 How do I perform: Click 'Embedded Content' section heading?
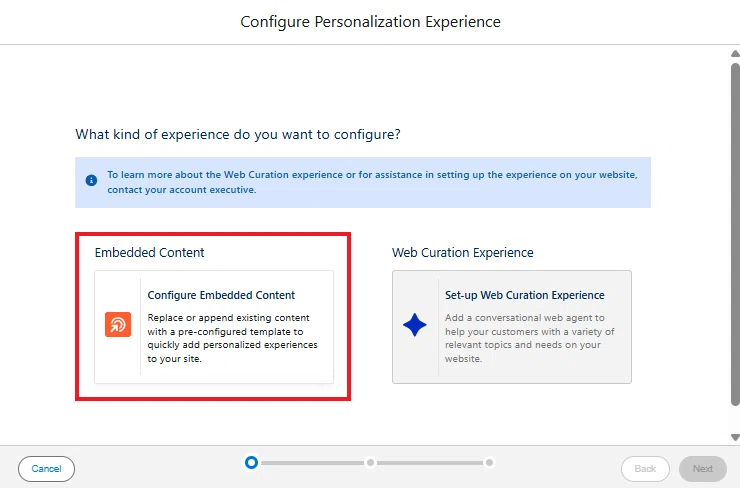click(149, 252)
